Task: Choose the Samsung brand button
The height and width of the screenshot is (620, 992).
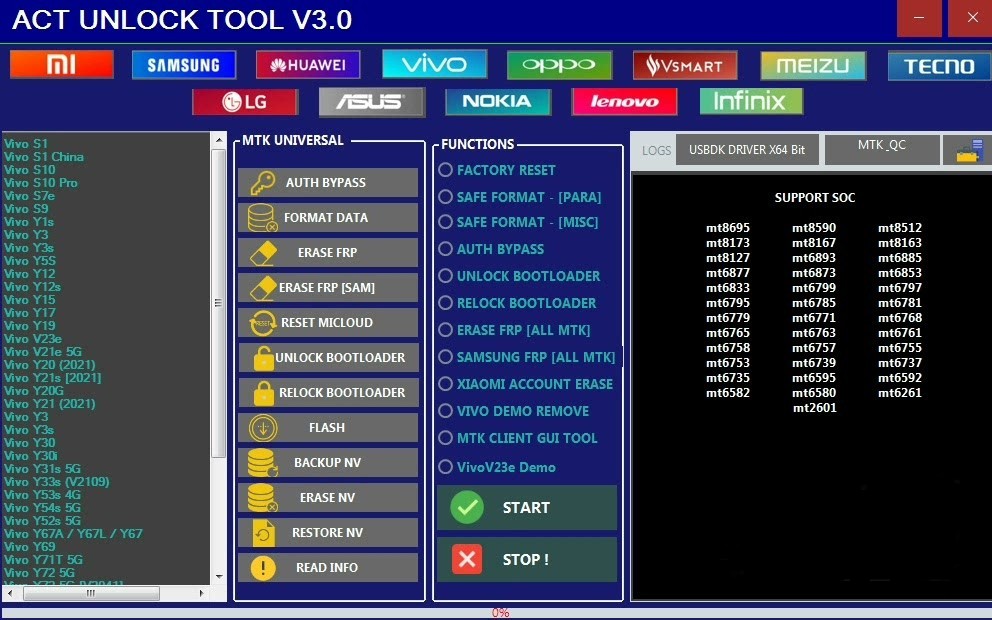Action: pos(183,65)
